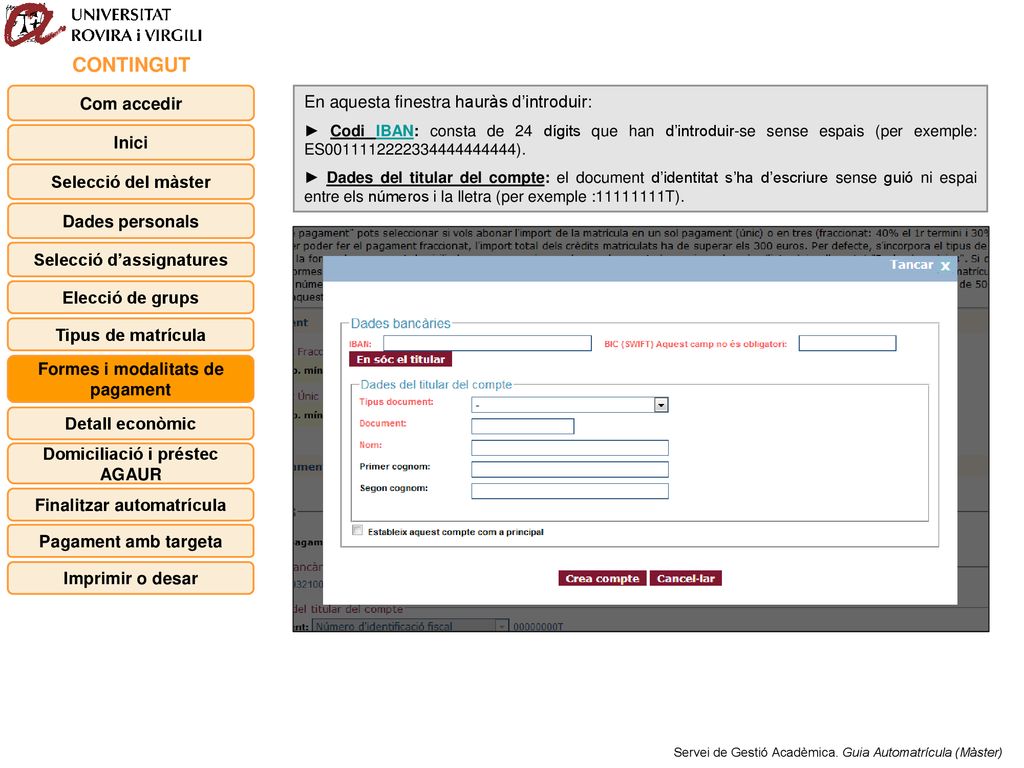Select Dades personals in contents menu
The image size is (1024, 768).
click(x=131, y=221)
